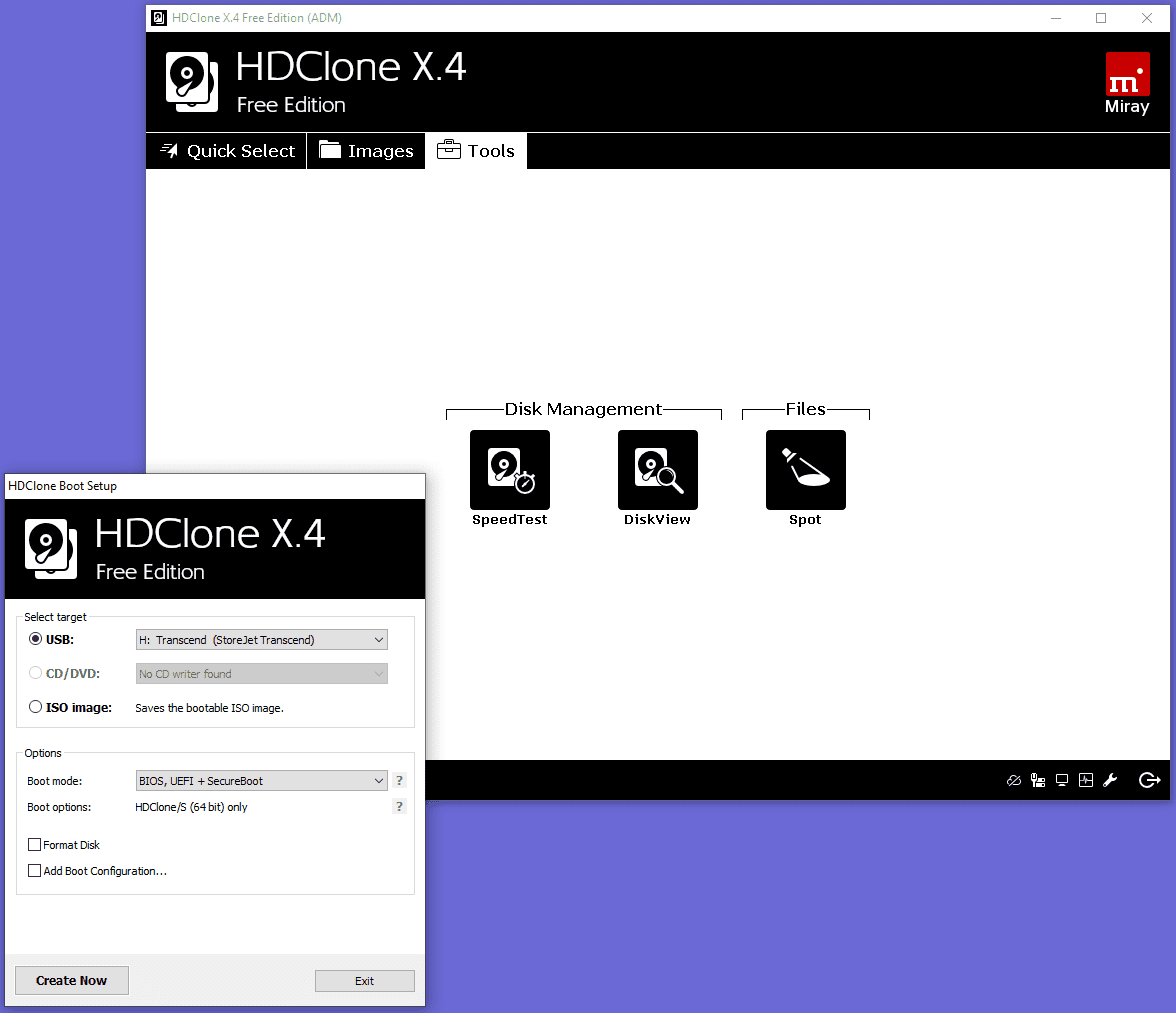Image resolution: width=1176 pixels, height=1013 pixels.
Task: Select the Tools tab
Action: 476,151
